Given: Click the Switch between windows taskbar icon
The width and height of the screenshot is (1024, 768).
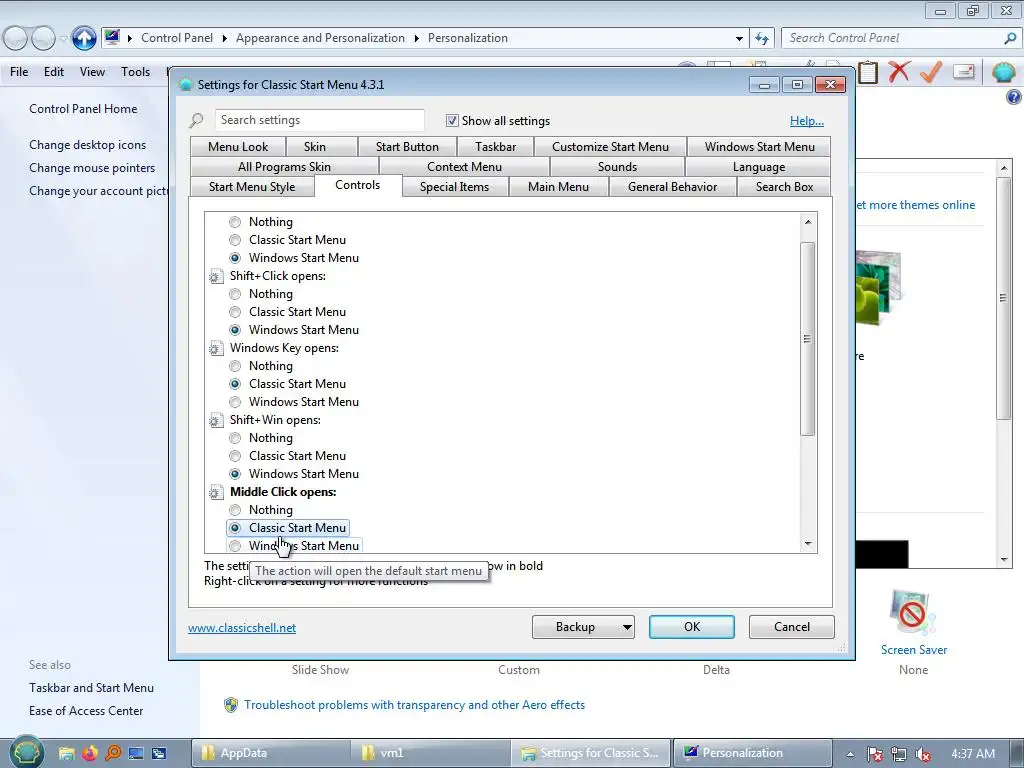Looking at the screenshot, I should tap(159, 753).
